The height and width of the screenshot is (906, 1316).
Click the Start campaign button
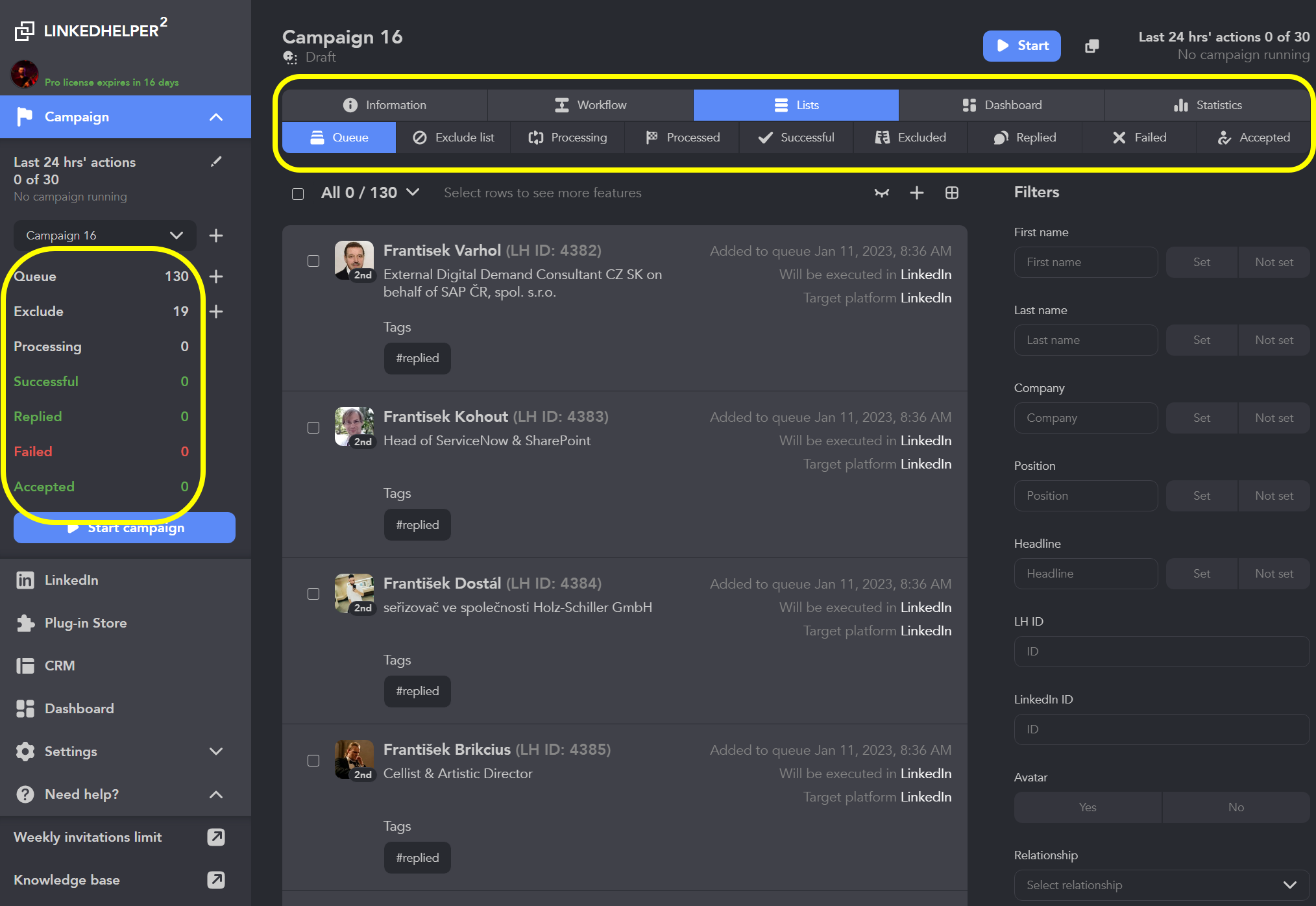click(x=124, y=528)
